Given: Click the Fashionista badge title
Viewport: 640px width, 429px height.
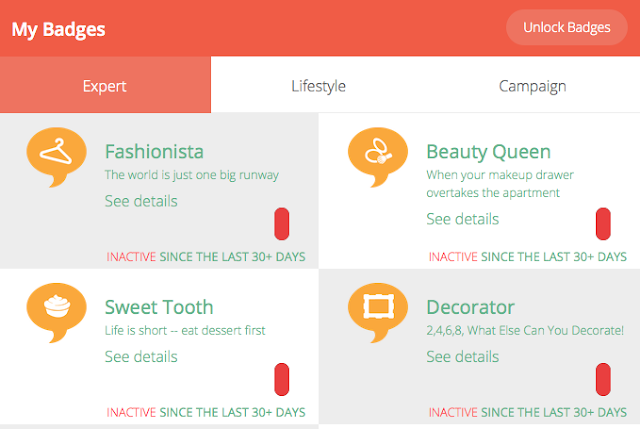Looking at the screenshot, I should pyautogui.click(x=154, y=151).
